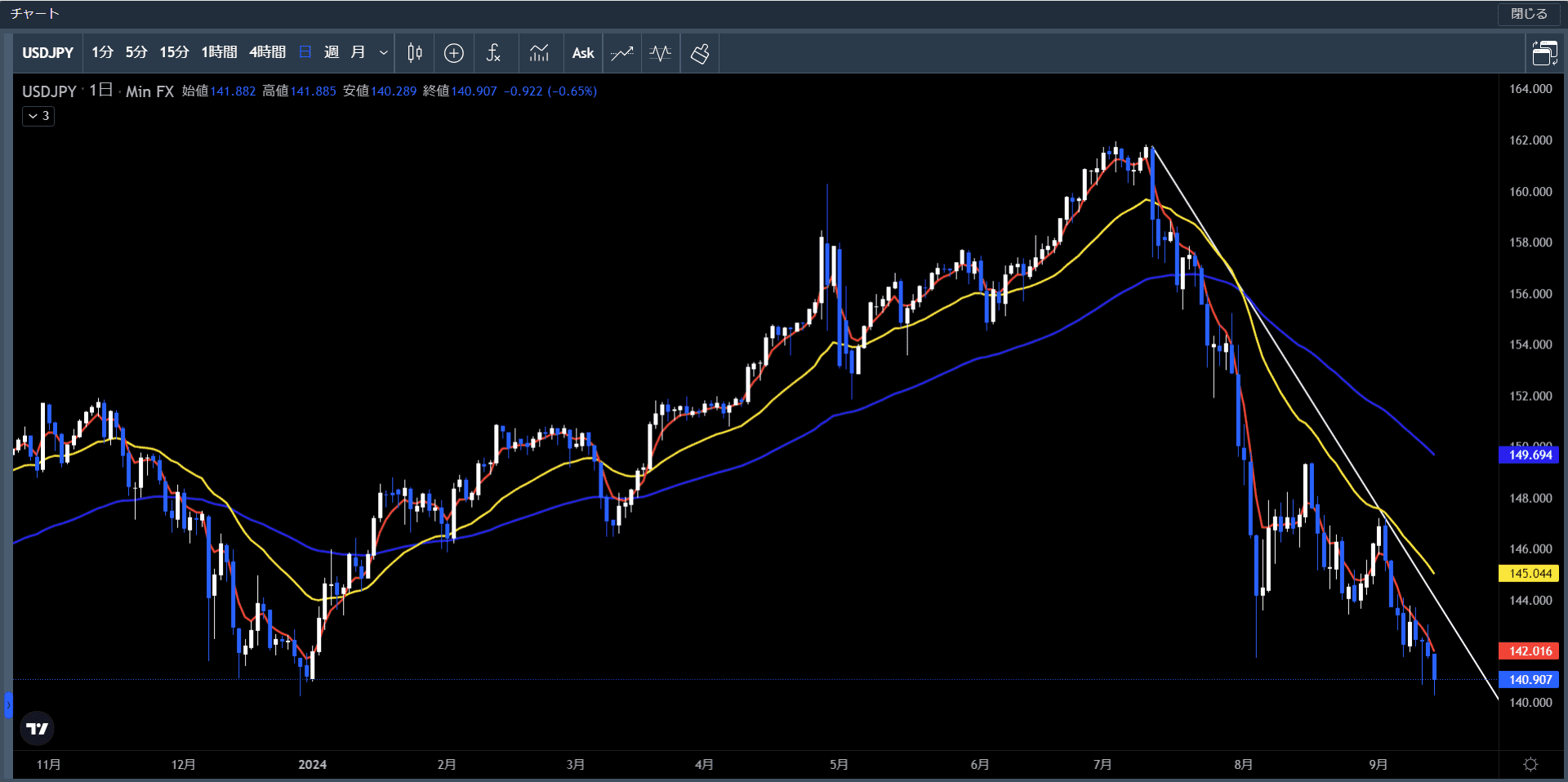Click the 154.000 price axis label

1530,344
